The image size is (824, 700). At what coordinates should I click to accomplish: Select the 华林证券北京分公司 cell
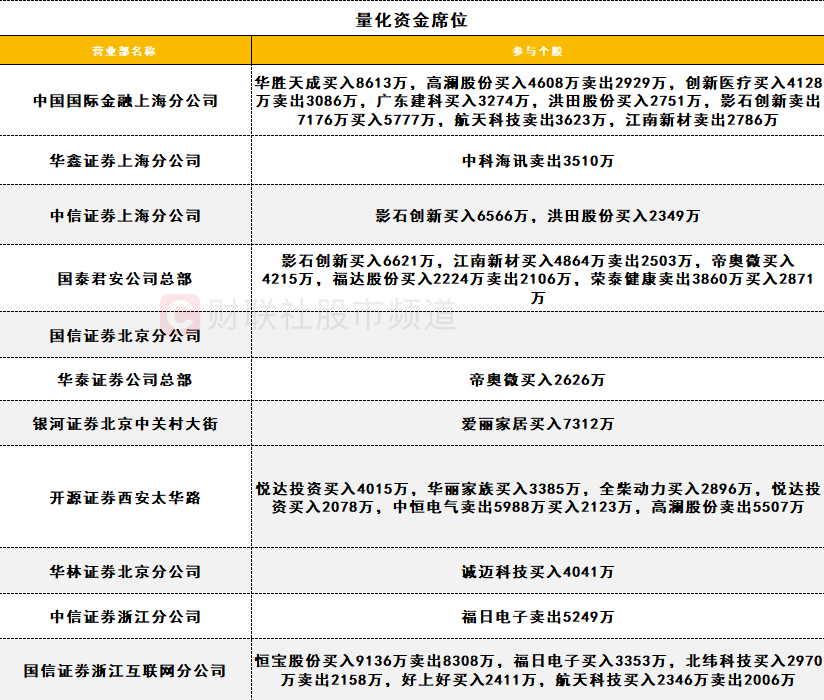pyautogui.click(x=125, y=571)
